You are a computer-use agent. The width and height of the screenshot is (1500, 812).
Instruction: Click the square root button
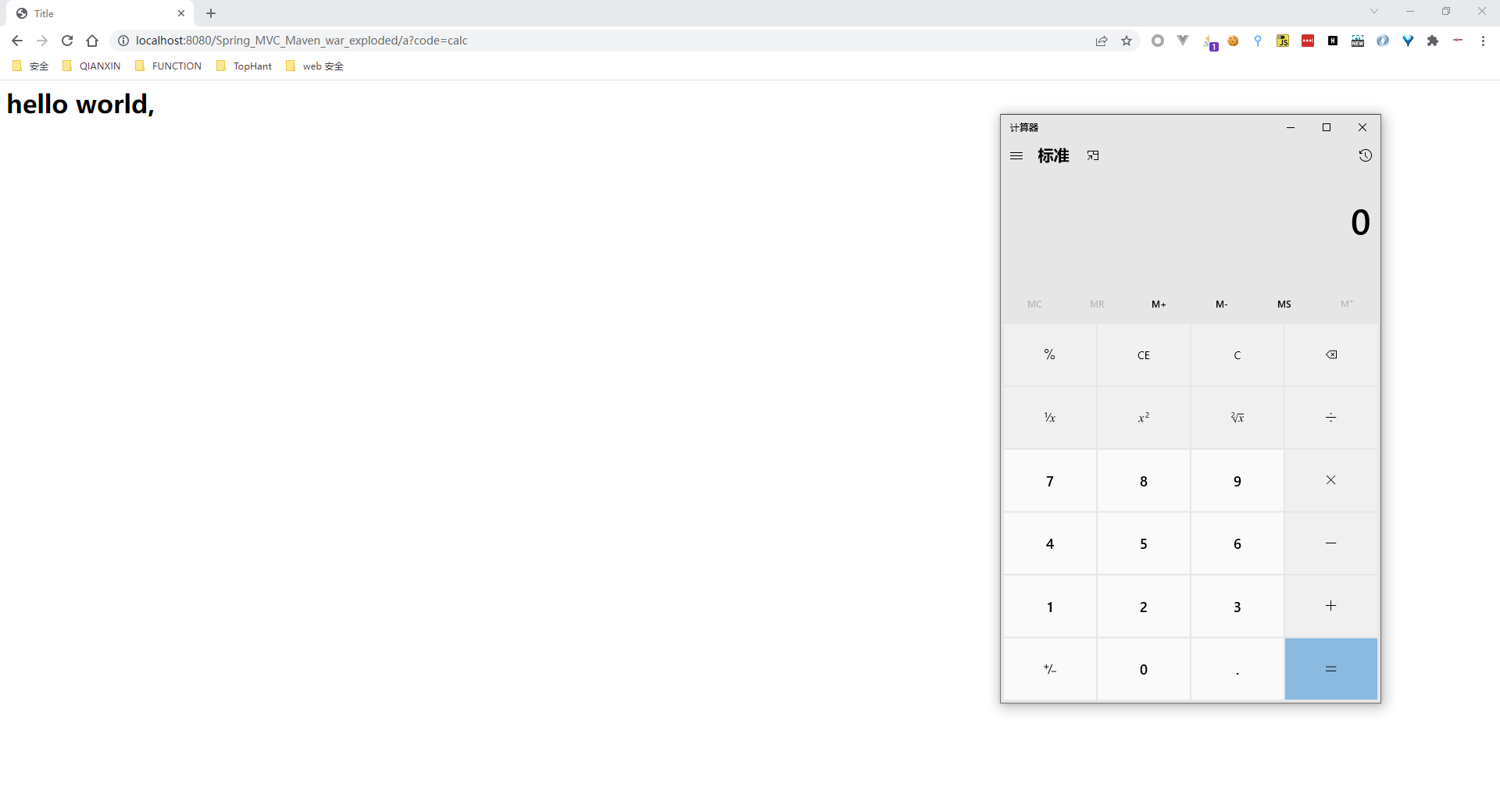coord(1237,418)
